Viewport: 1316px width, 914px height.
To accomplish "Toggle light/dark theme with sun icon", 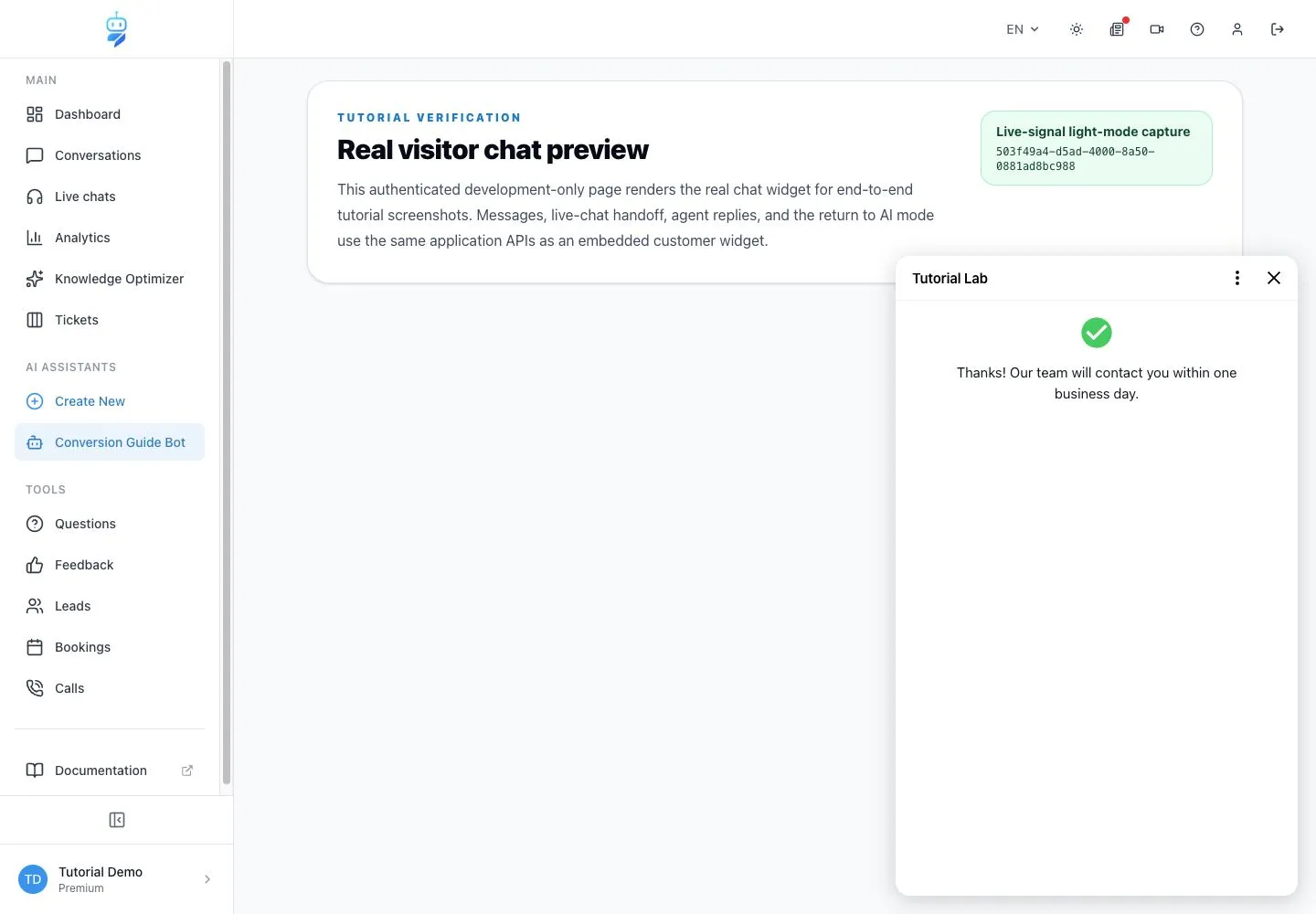I will [x=1077, y=29].
